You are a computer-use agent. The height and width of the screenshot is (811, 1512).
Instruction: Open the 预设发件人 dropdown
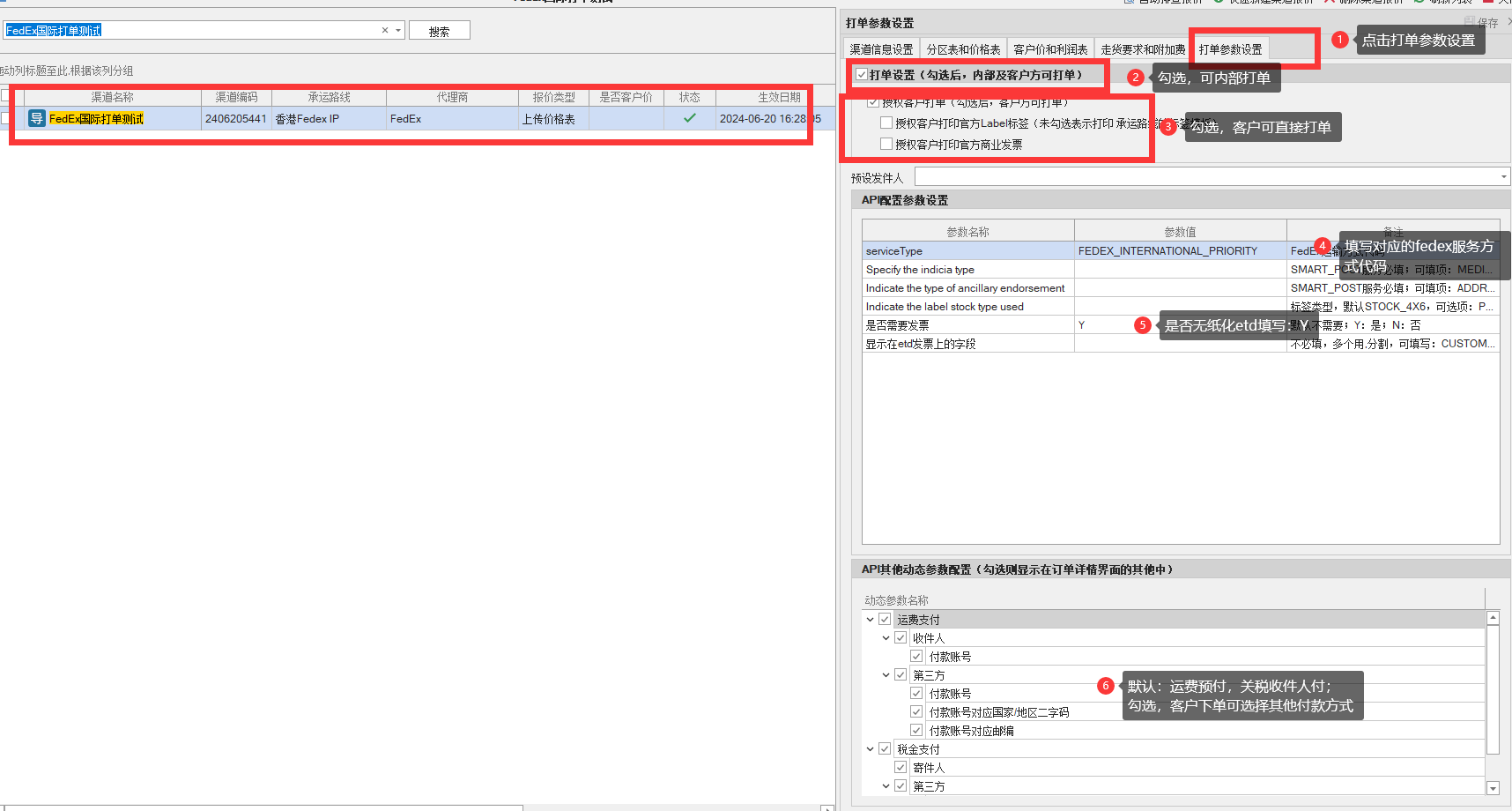pyautogui.click(x=1503, y=177)
